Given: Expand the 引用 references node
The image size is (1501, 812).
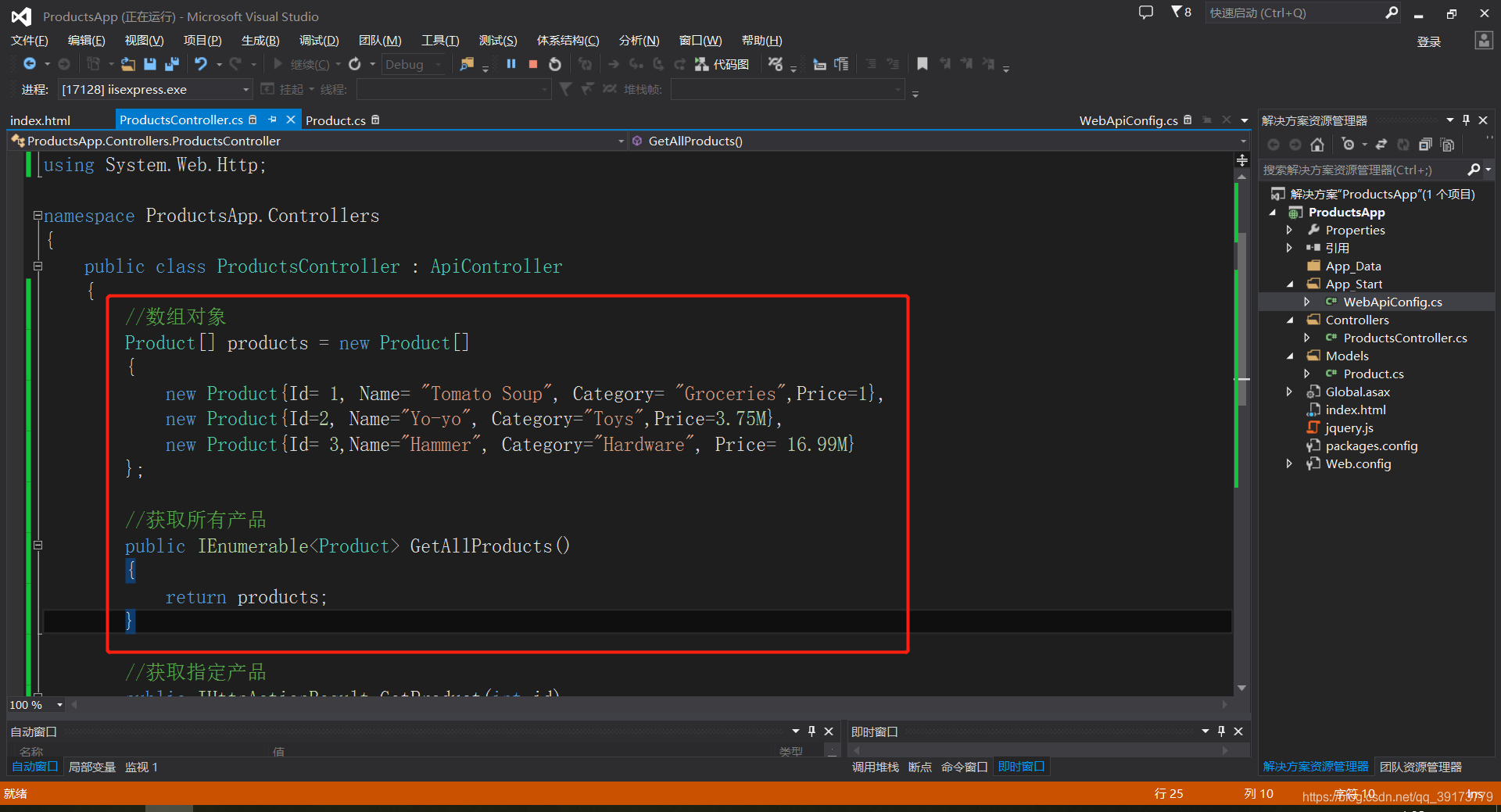Looking at the screenshot, I should 1290,249.
